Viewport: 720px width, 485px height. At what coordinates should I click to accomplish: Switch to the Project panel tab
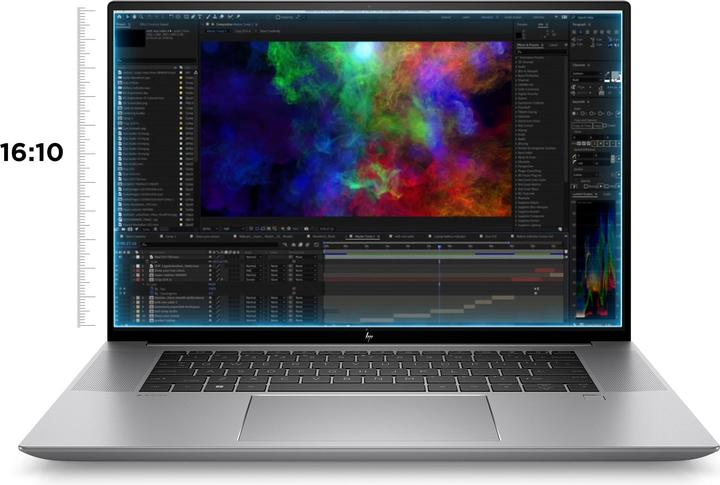(x=122, y=24)
